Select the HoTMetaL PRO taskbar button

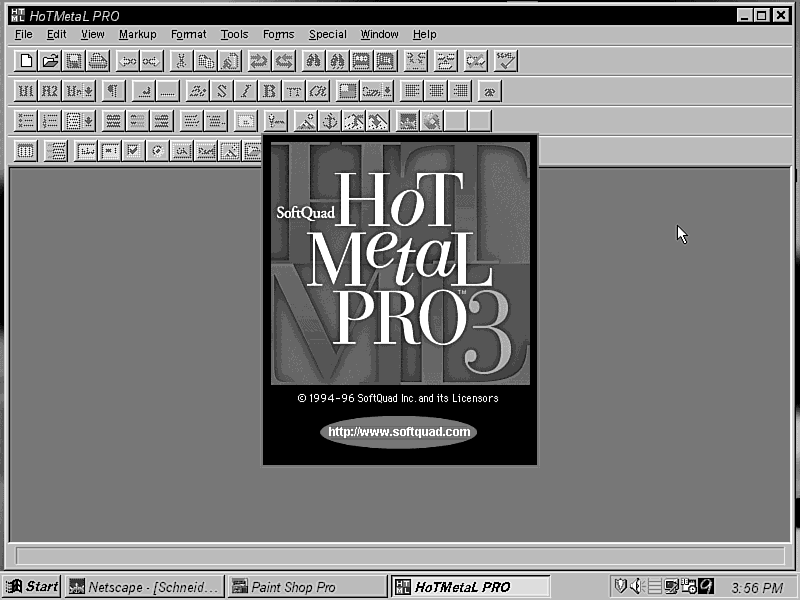[x=470, y=587]
